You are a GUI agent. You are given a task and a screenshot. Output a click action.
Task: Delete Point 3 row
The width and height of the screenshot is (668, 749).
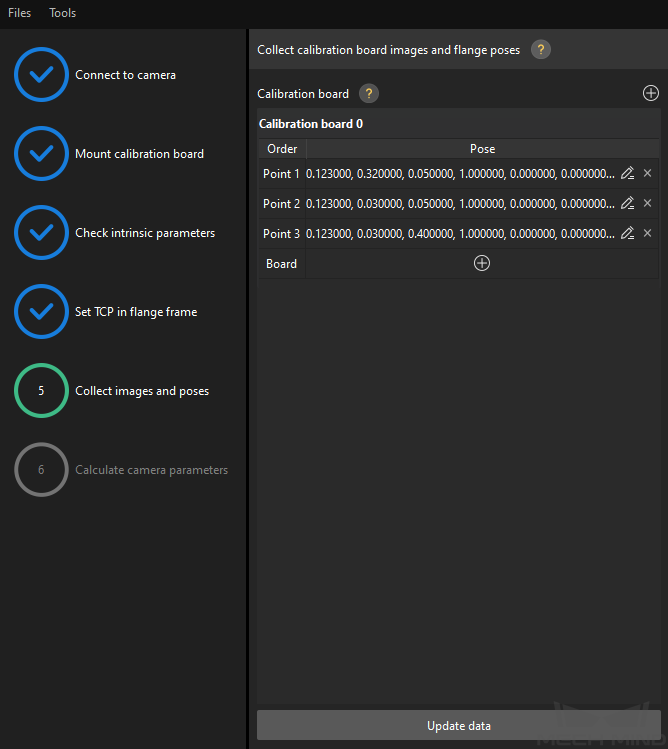coord(647,234)
